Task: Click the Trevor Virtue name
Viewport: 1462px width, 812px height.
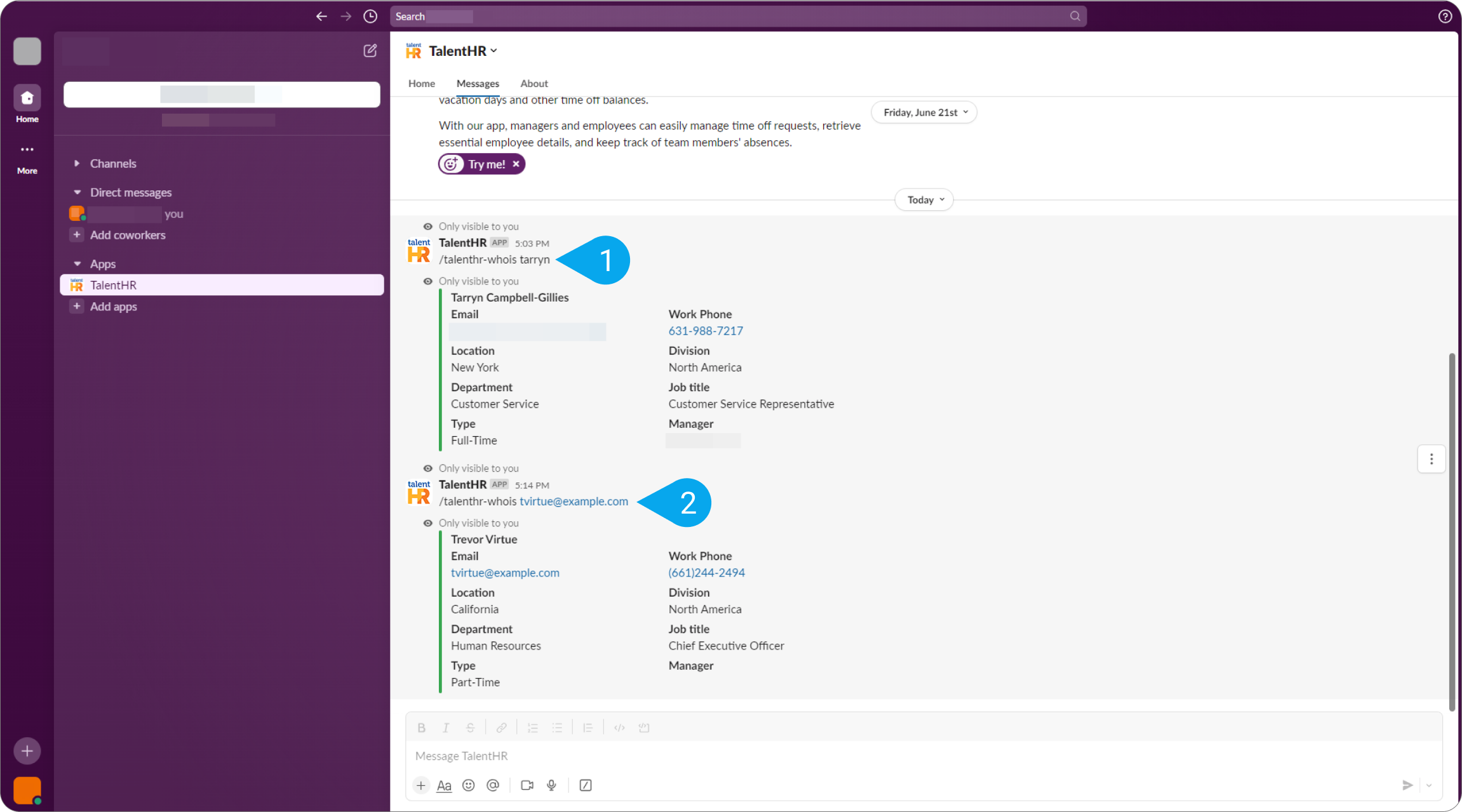Action: pos(484,540)
